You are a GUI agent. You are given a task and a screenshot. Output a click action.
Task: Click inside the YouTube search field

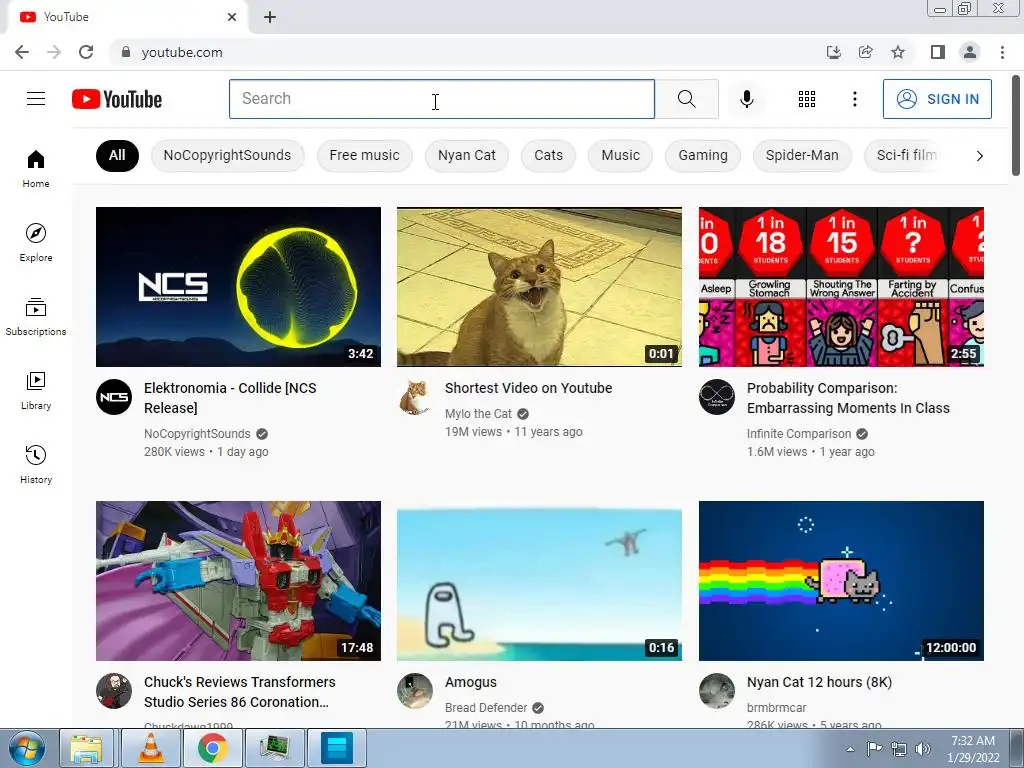pos(441,99)
